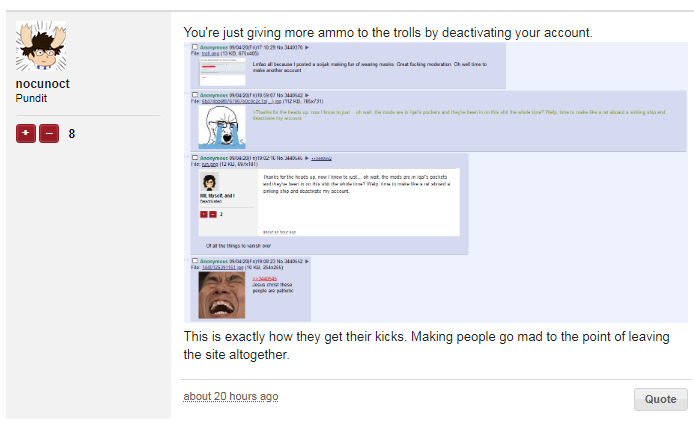Open the arrow menu on the laughing face post
This screenshot has width=694, height=424.
pyautogui.click(x=307, y=261)
